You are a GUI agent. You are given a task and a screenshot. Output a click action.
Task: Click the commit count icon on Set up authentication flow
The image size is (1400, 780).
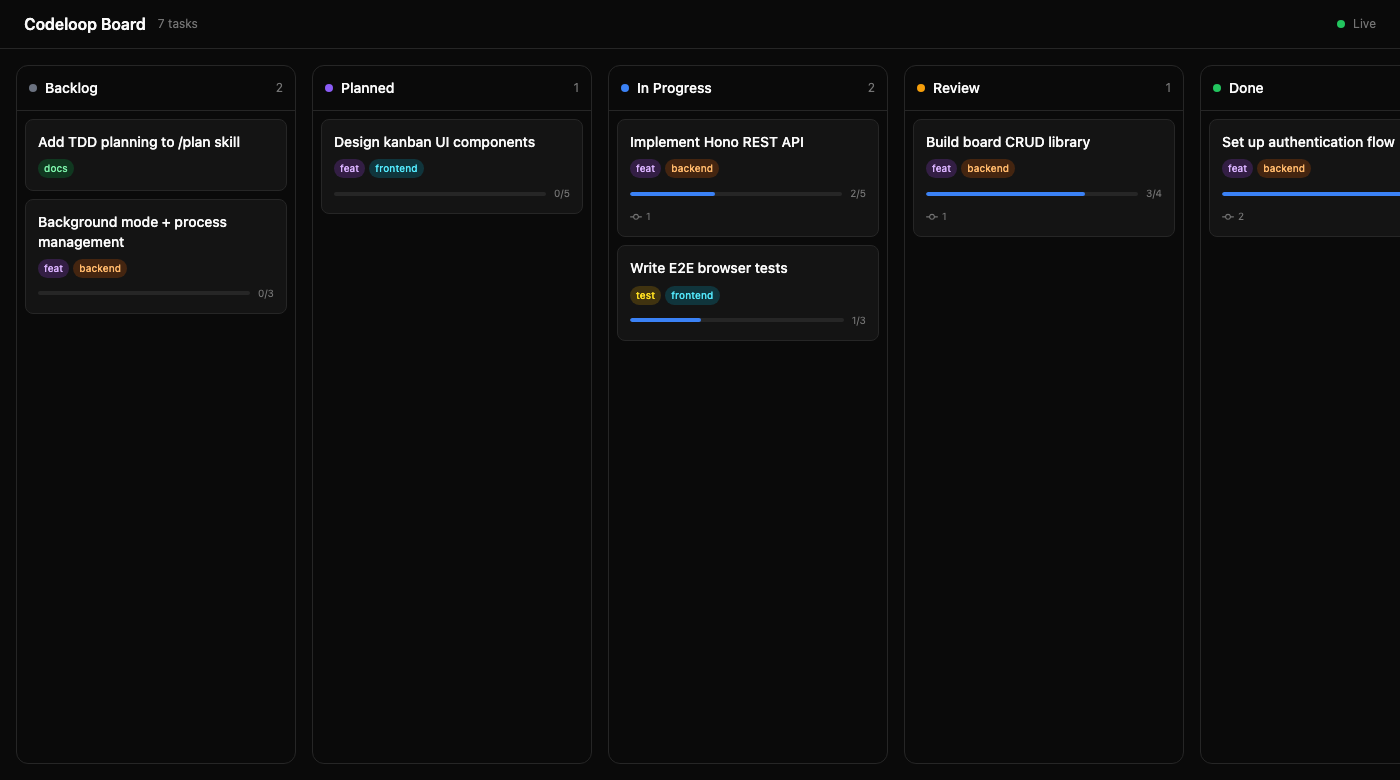1229,216
